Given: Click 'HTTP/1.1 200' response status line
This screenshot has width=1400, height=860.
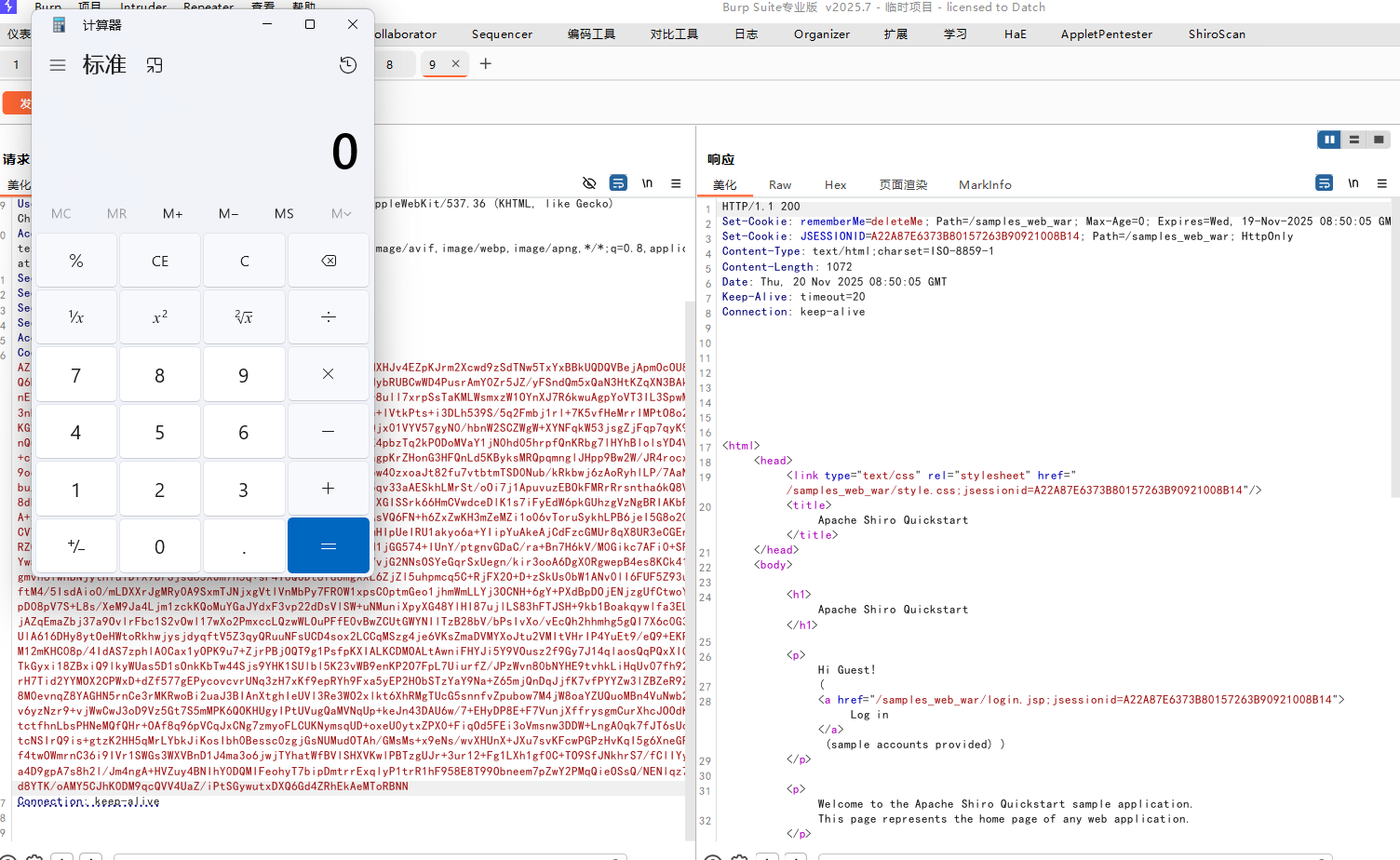Looking at the screenshot, I should coord(761,207).
